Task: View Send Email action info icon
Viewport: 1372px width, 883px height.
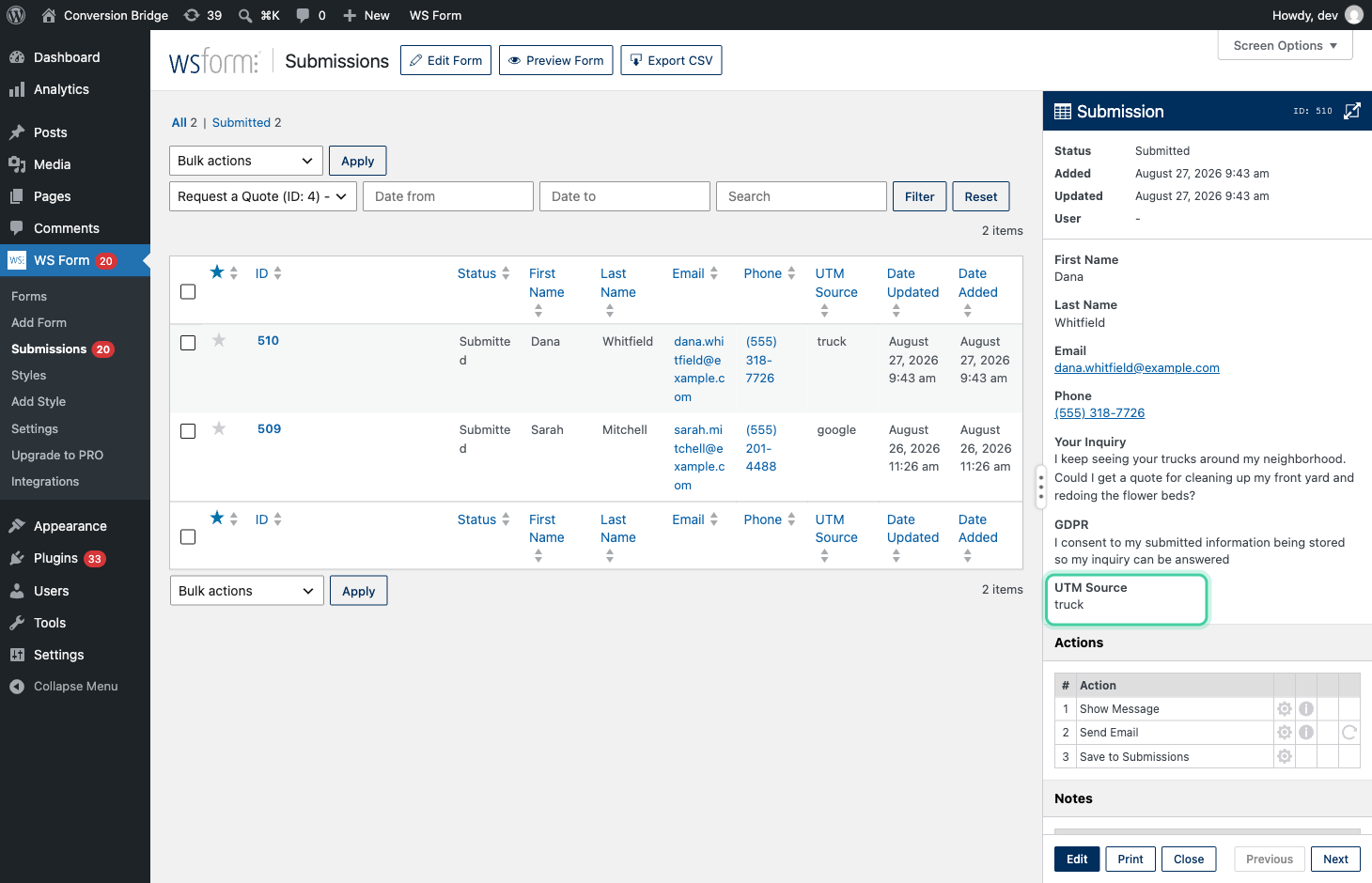Action: coord(1306,732)
